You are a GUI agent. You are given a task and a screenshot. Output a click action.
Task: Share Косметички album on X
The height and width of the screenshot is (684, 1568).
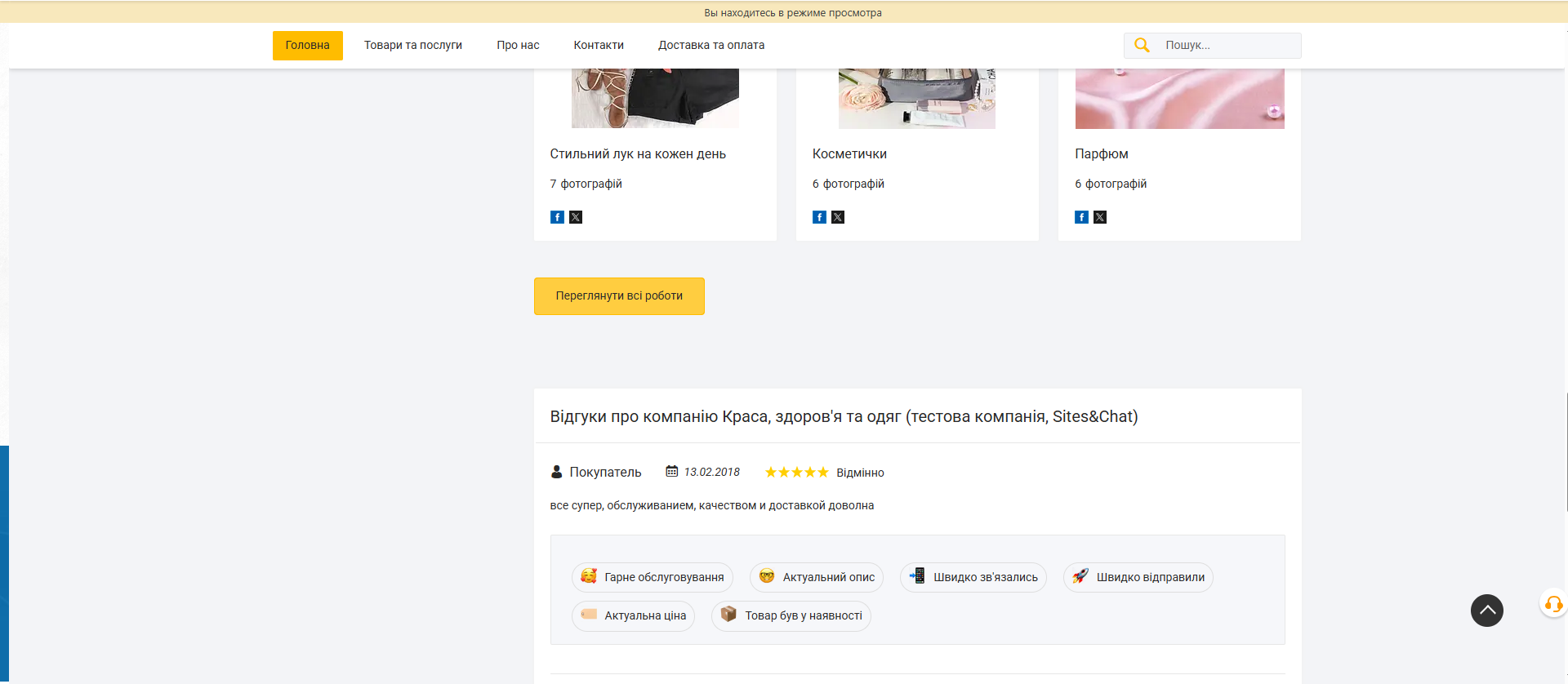coord(838,217)
